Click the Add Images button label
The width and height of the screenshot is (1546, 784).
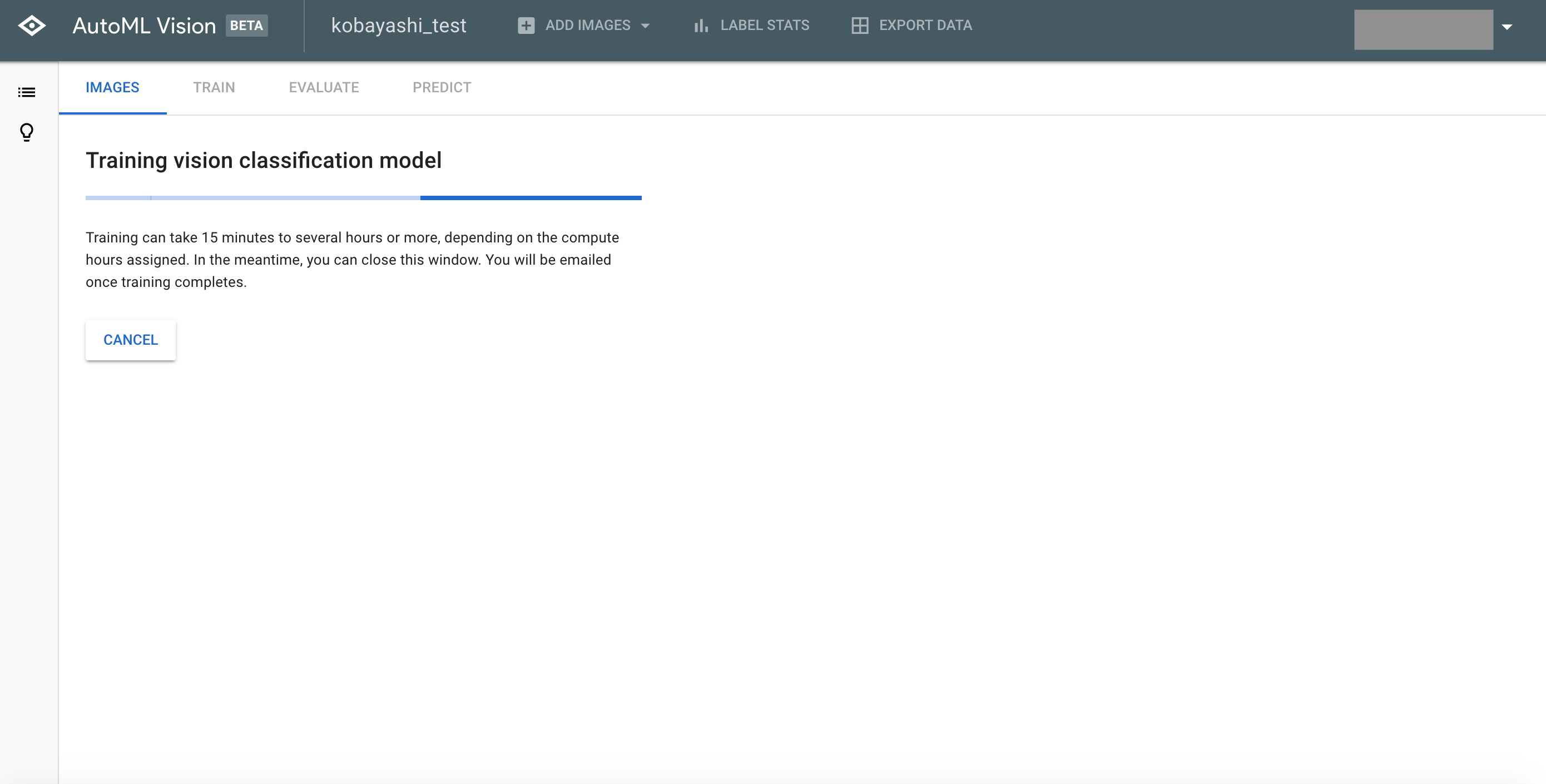coord(588,25)
